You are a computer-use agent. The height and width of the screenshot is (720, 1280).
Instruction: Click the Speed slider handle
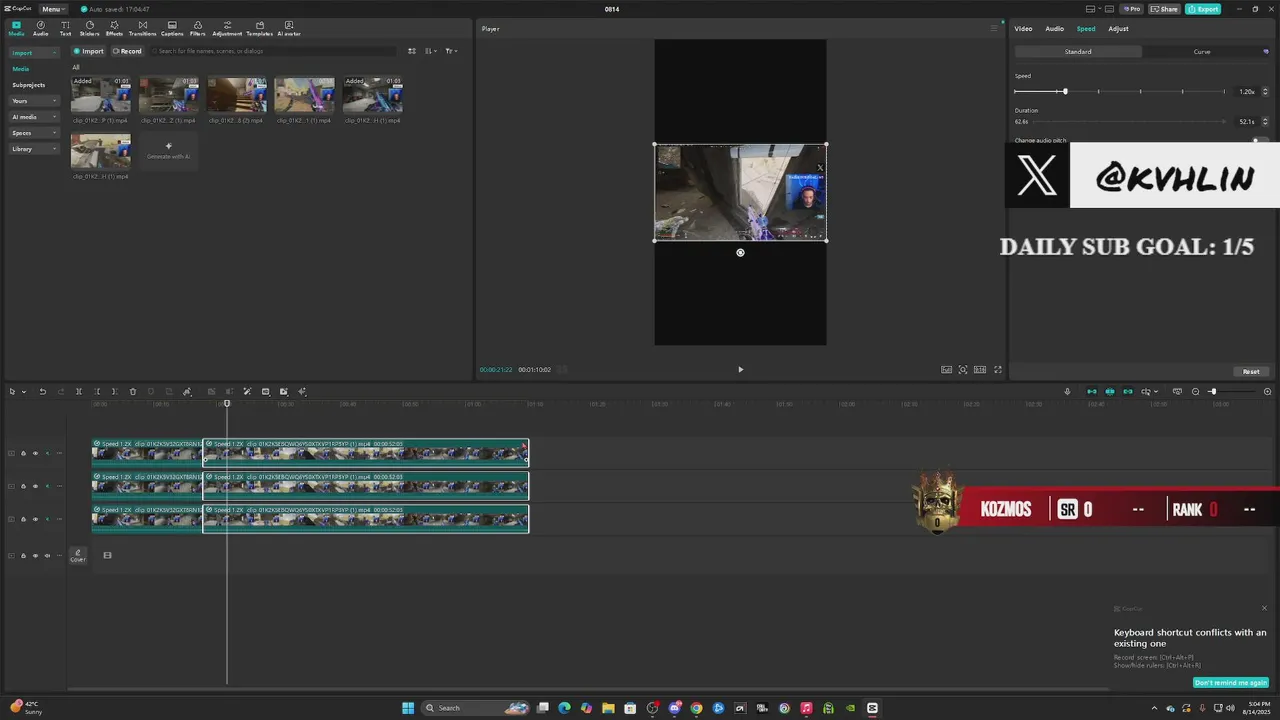pyautogui.click(x=1065, y=92)
